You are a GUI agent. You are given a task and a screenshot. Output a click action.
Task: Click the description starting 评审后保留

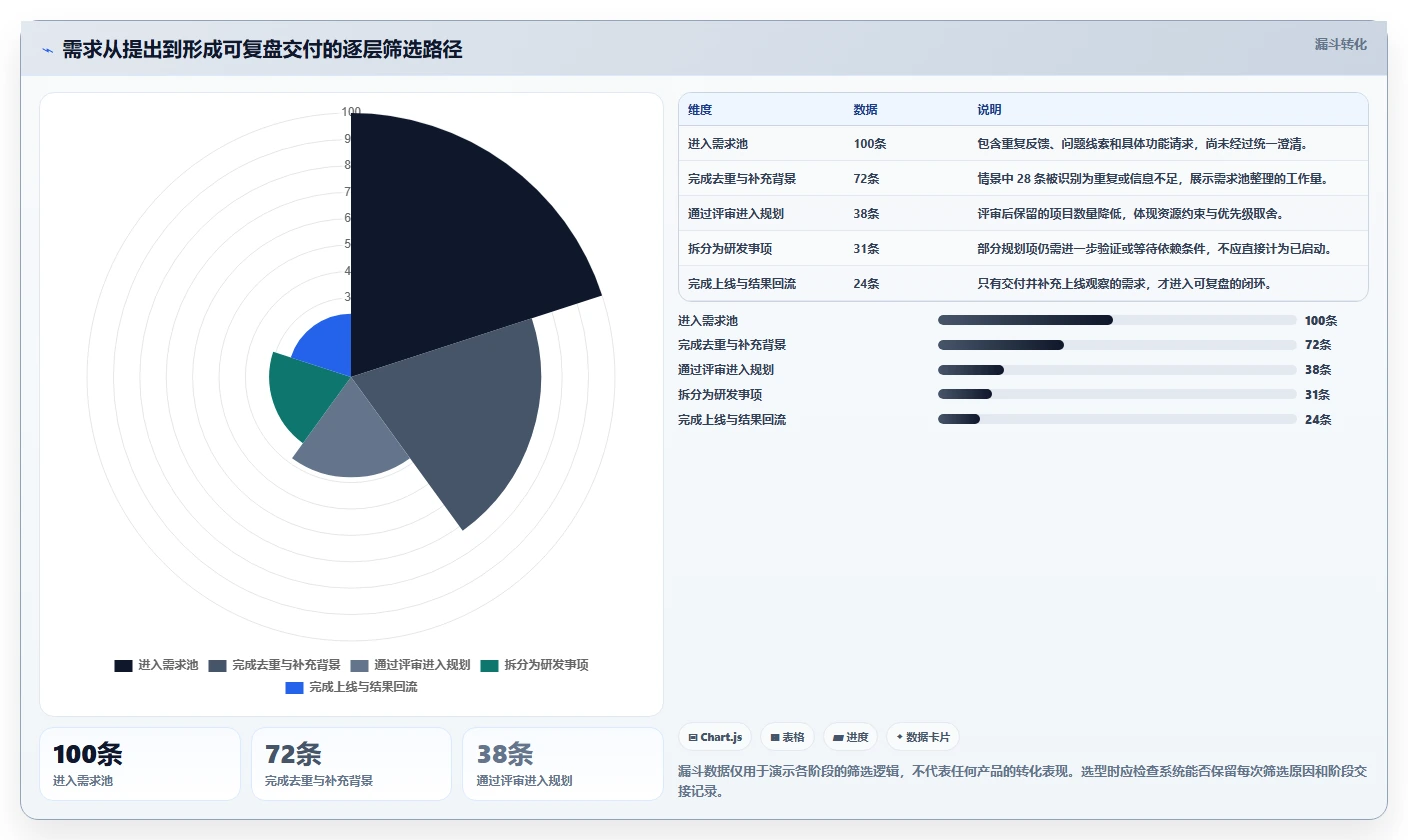[x=1130, y=214]
